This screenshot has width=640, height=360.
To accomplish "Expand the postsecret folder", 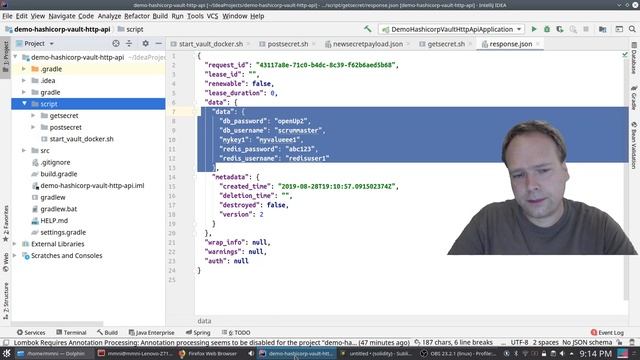I will (x=33, y=127).
